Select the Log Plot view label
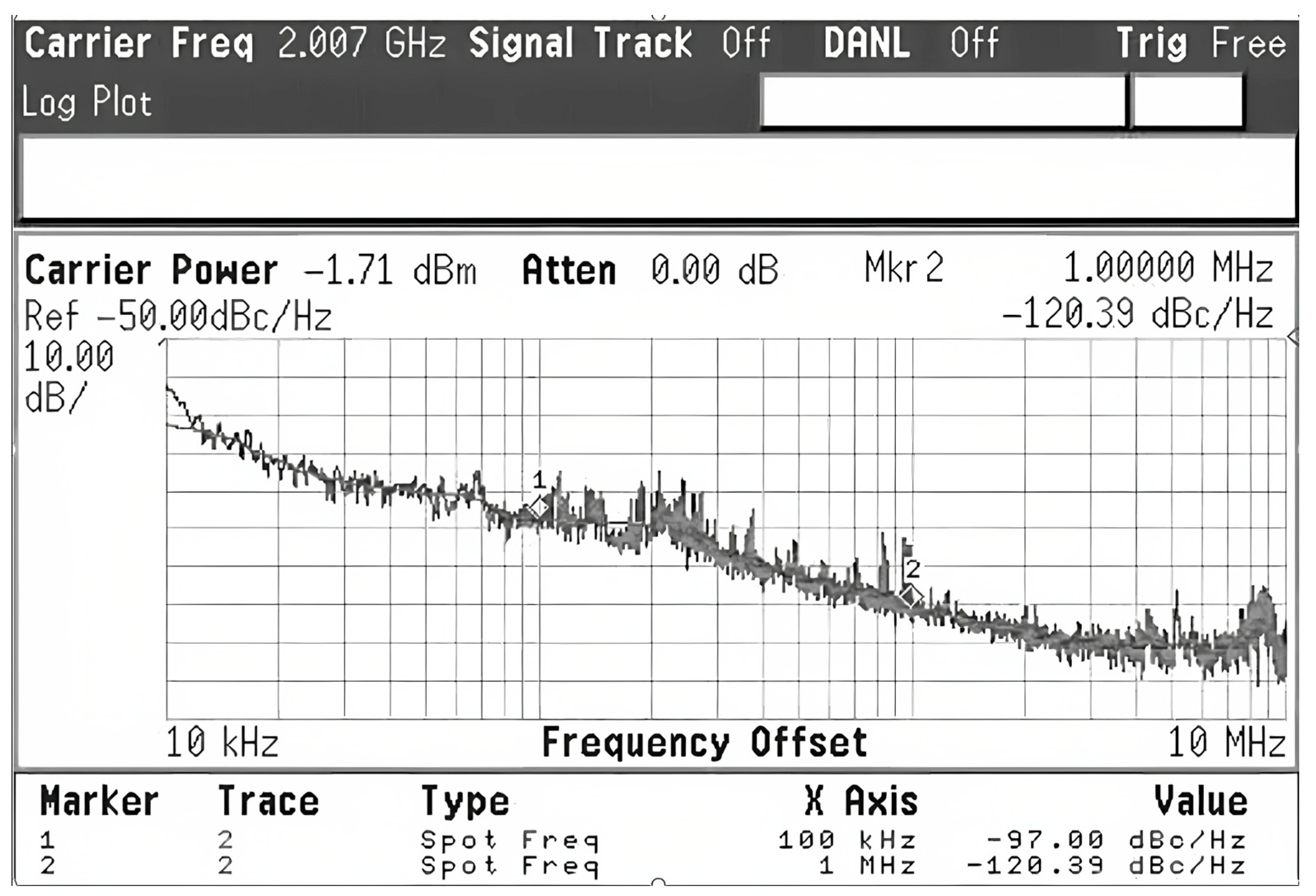Screen dimensions: 1316x896 87,102
